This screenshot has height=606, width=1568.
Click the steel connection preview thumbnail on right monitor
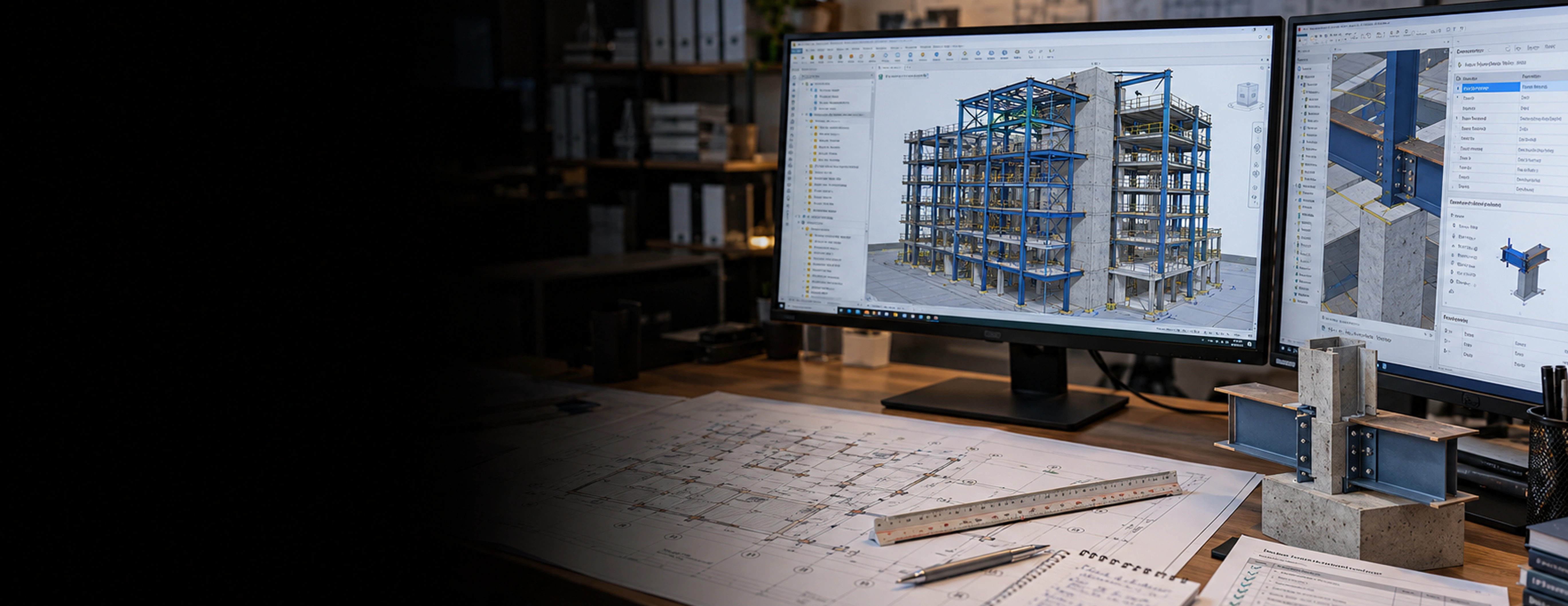coord(1526,270)
